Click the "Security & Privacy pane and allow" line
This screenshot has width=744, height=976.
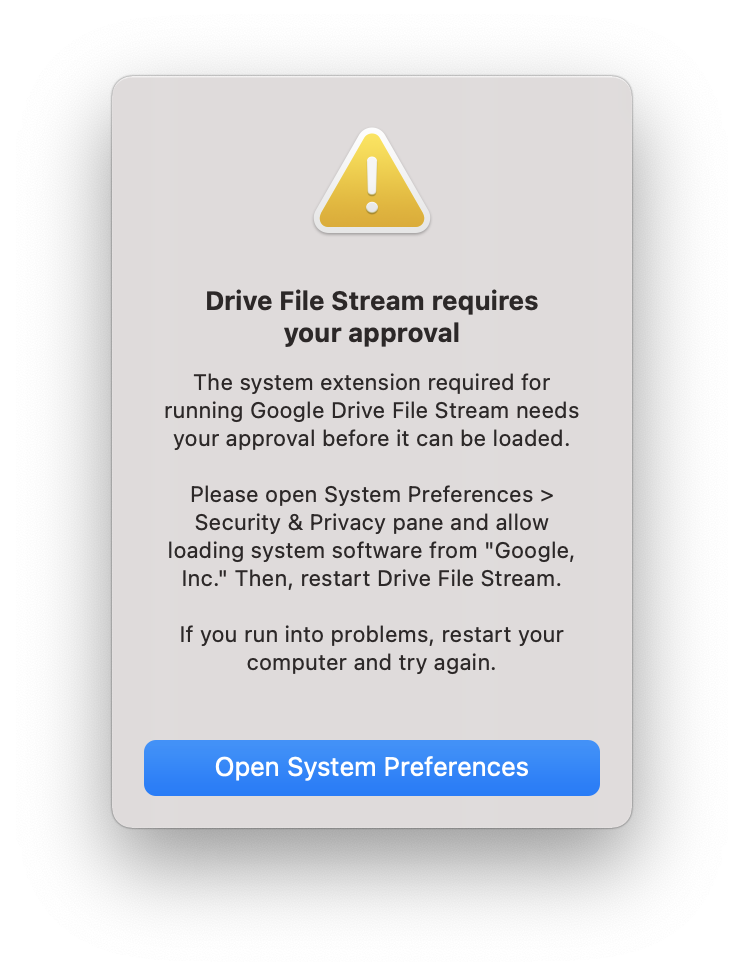click(x=372, y=522)
